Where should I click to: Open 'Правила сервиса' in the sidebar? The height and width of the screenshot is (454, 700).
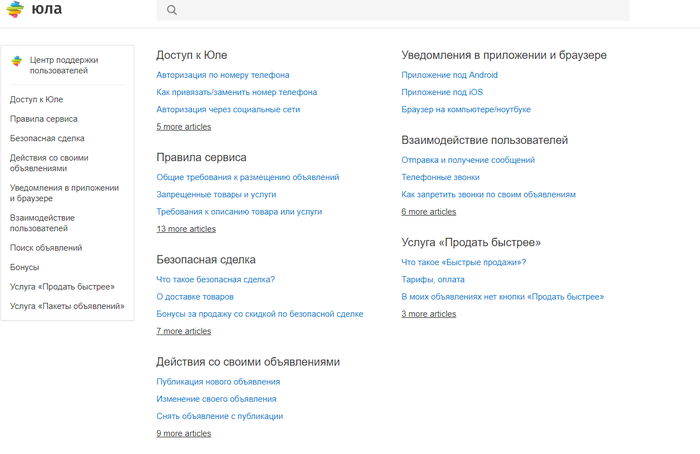(x=44, y=119)
